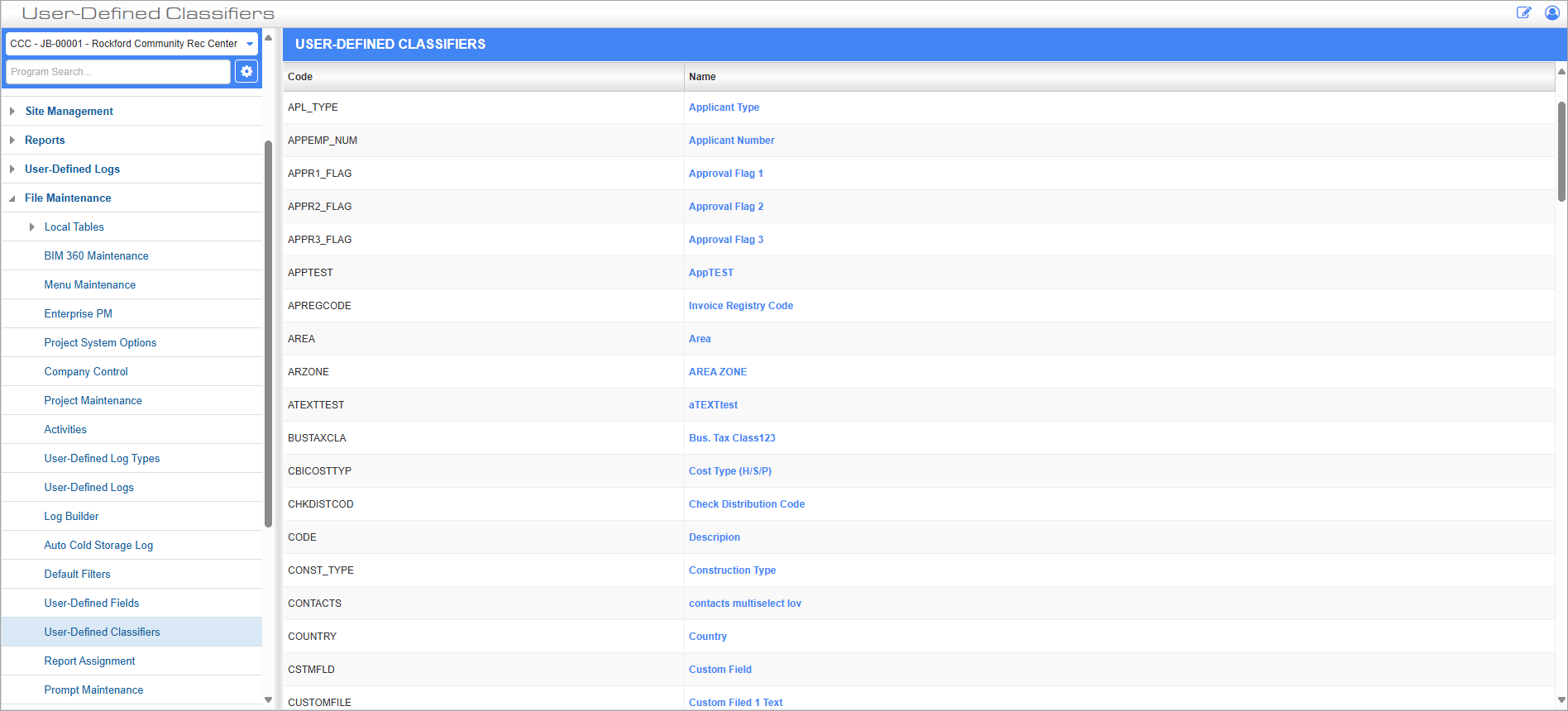Image resolution: width=1568 pixels, height=711 pixels.
Task: Open Log Builder
Action: click(x=71, y=516)
